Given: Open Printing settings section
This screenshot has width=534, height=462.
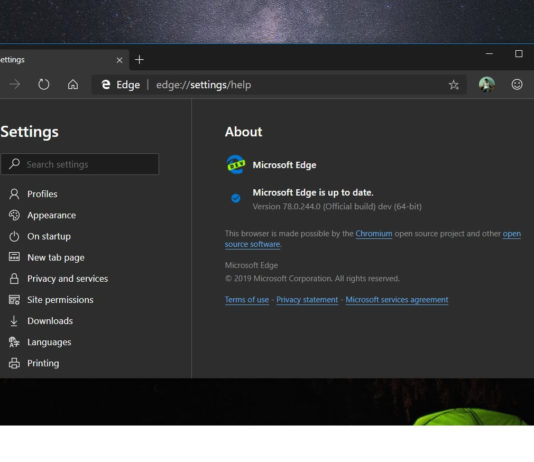Looking at the screenshot, I should click(43, 363).
